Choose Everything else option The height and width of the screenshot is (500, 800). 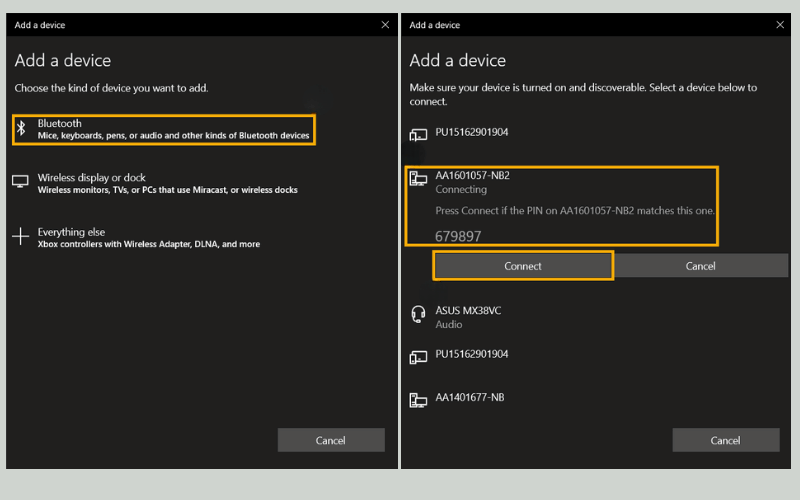coord(136,238)
